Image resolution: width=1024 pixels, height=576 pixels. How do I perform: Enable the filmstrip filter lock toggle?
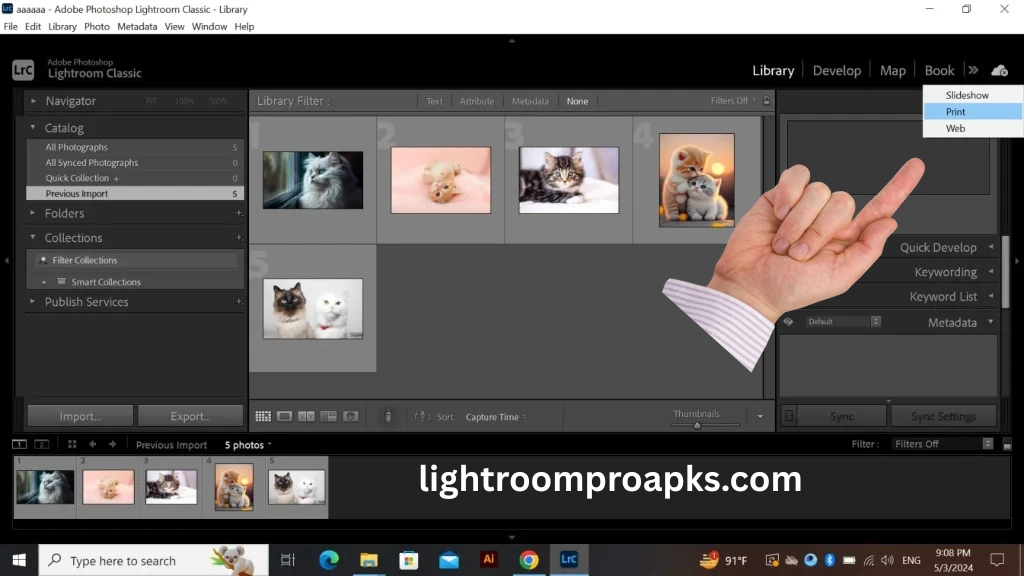(x=1006, y=443)
